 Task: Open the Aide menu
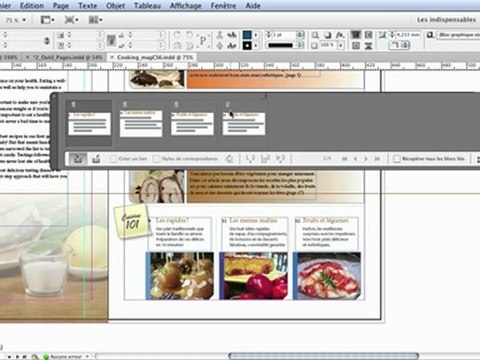tap(253, 6)
